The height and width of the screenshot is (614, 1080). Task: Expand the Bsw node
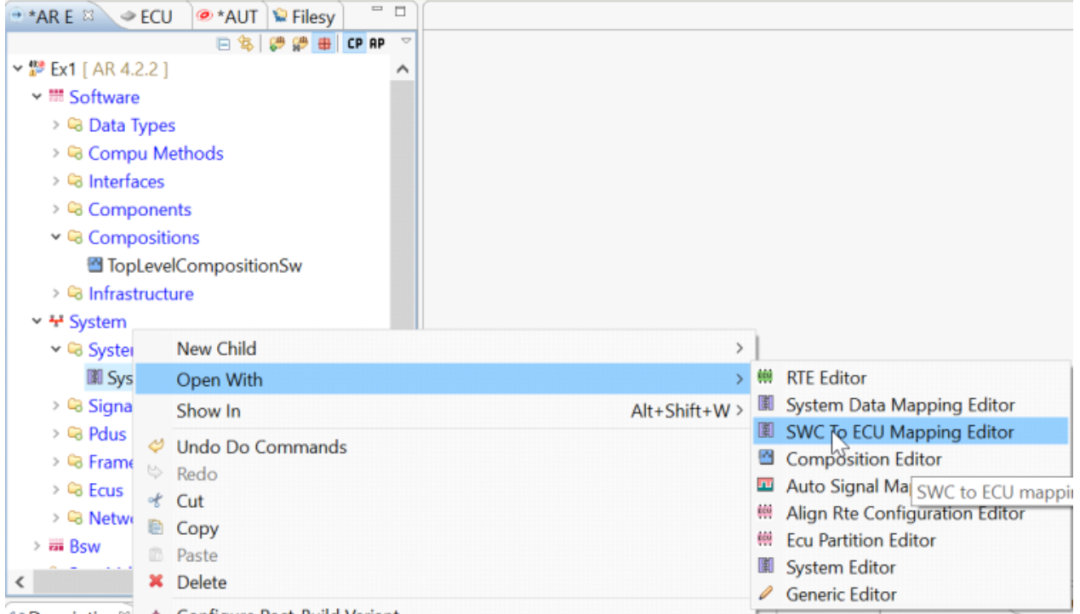tap(37, 546)
